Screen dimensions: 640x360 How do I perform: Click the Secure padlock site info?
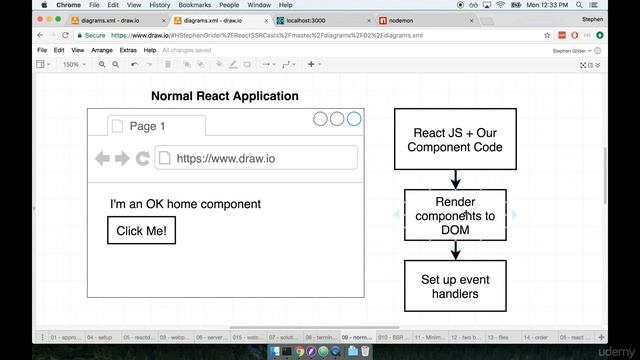click(x=91, y=36)
